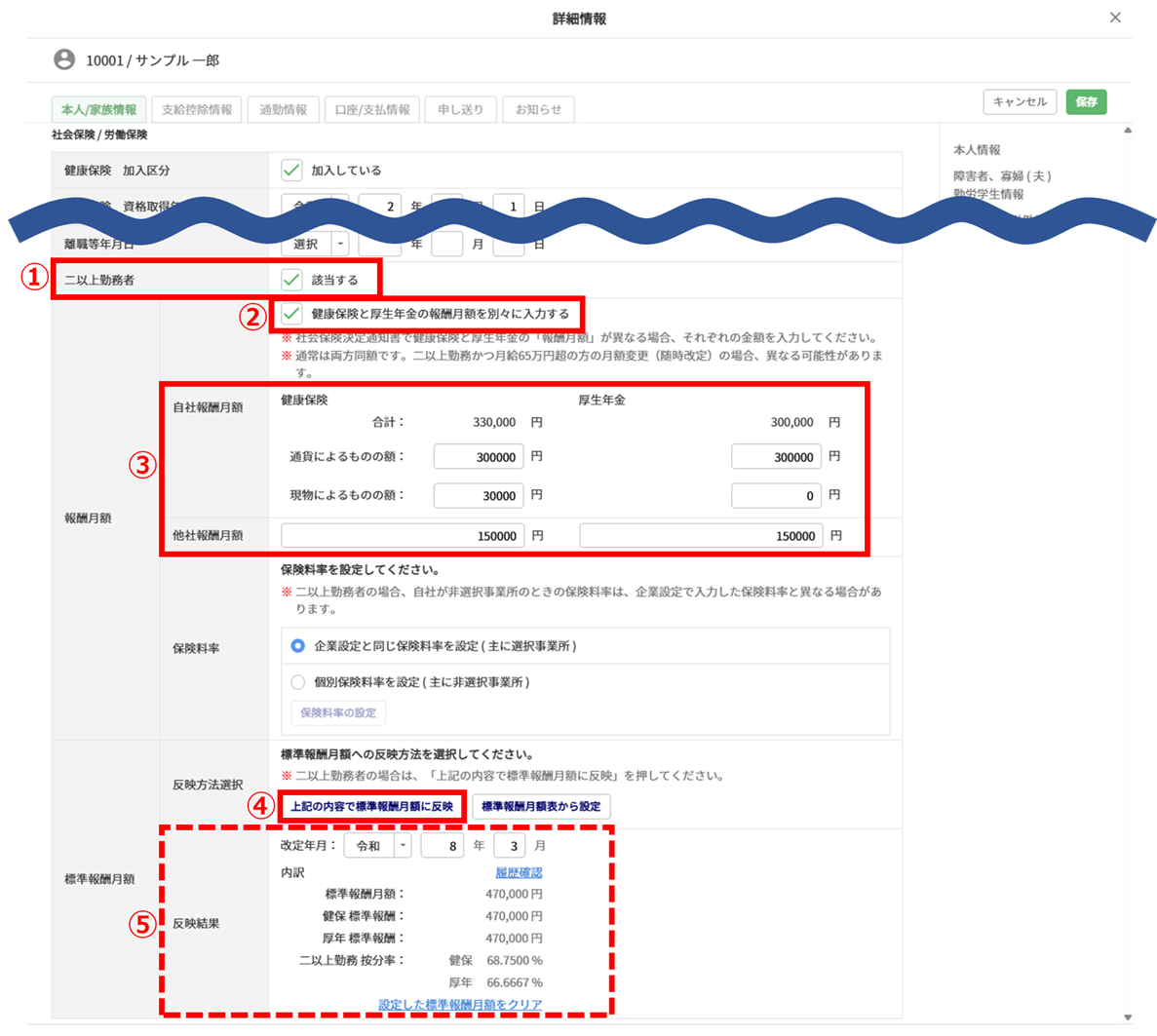Toggle 健康保険と厚生年金の報酬月額を別々に入力する checkbox

tap(291, 314)
